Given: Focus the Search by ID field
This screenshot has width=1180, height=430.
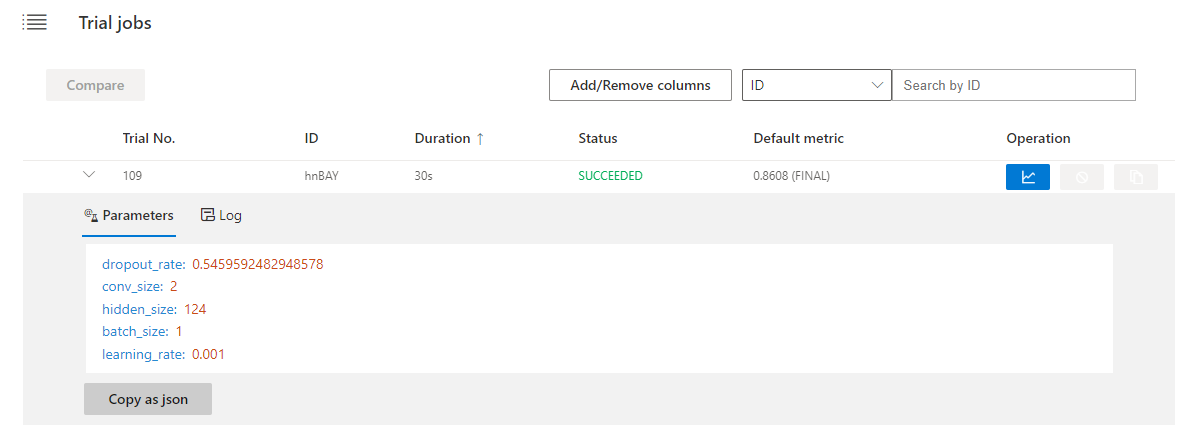Looking at the screenshot, I should click(x=1013, y=85).
